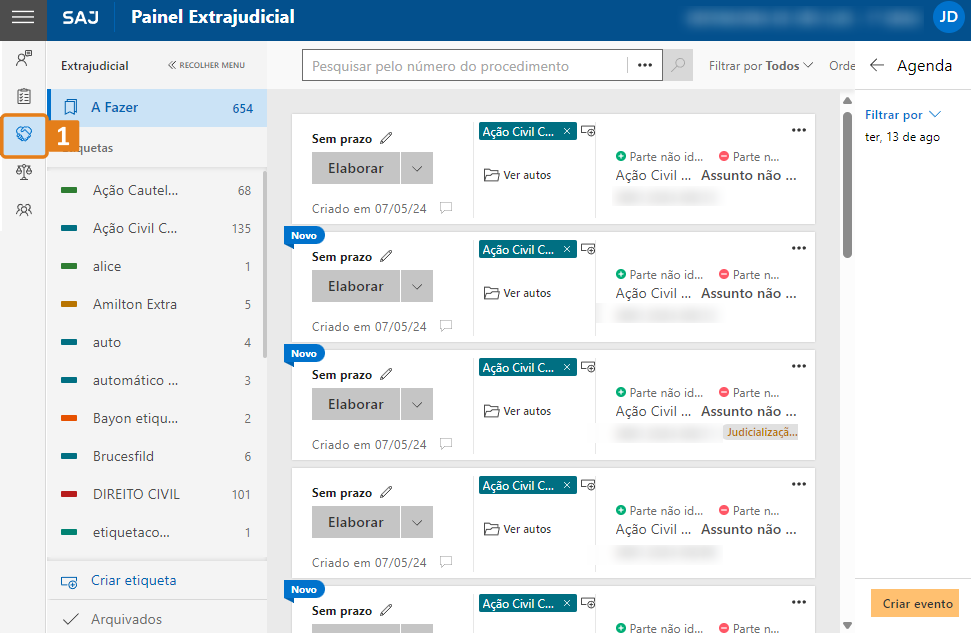Viewport: 971px width, 633px height.
Task: Click green Ação Cautel... color marker
Action: [69, 191]
